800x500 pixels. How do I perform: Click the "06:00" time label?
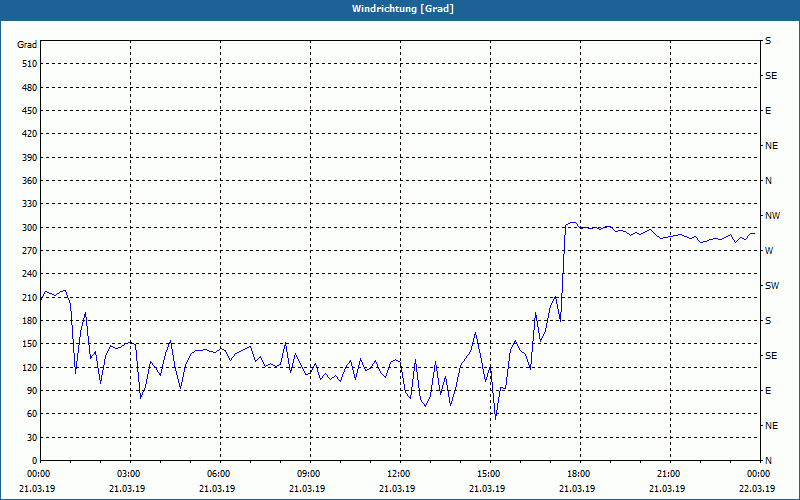point(220,474)
